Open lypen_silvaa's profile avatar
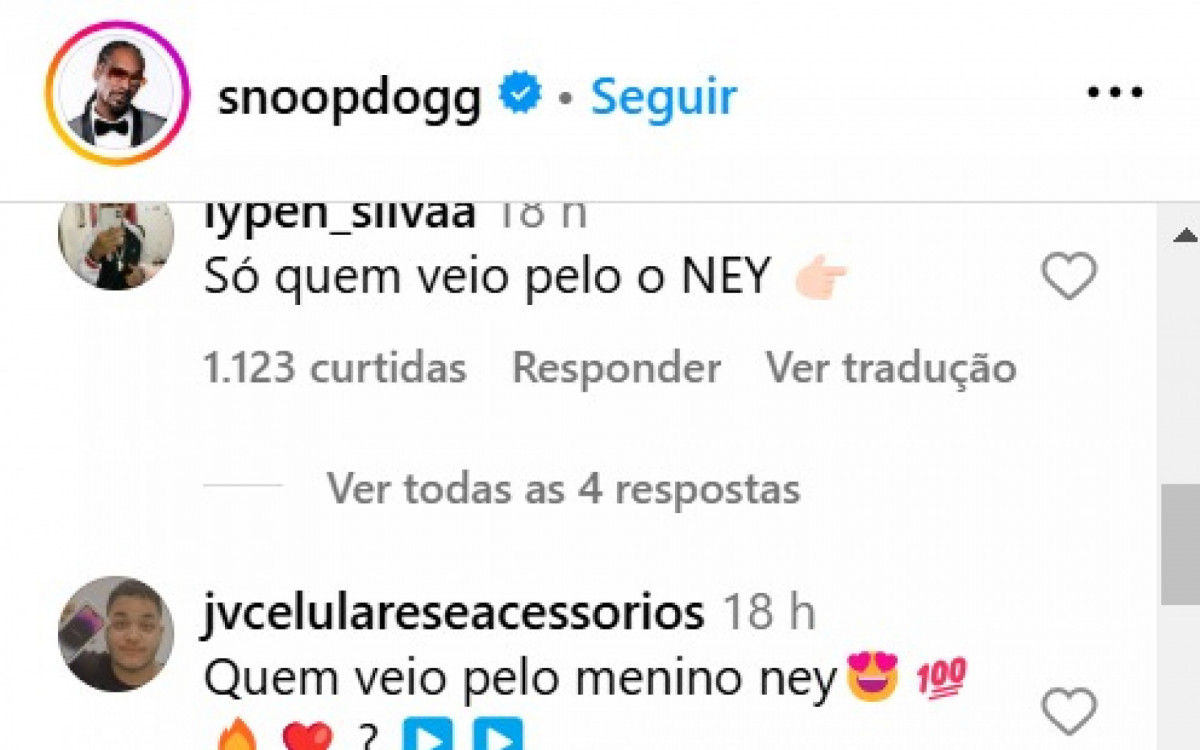 [x=116, y=246]
